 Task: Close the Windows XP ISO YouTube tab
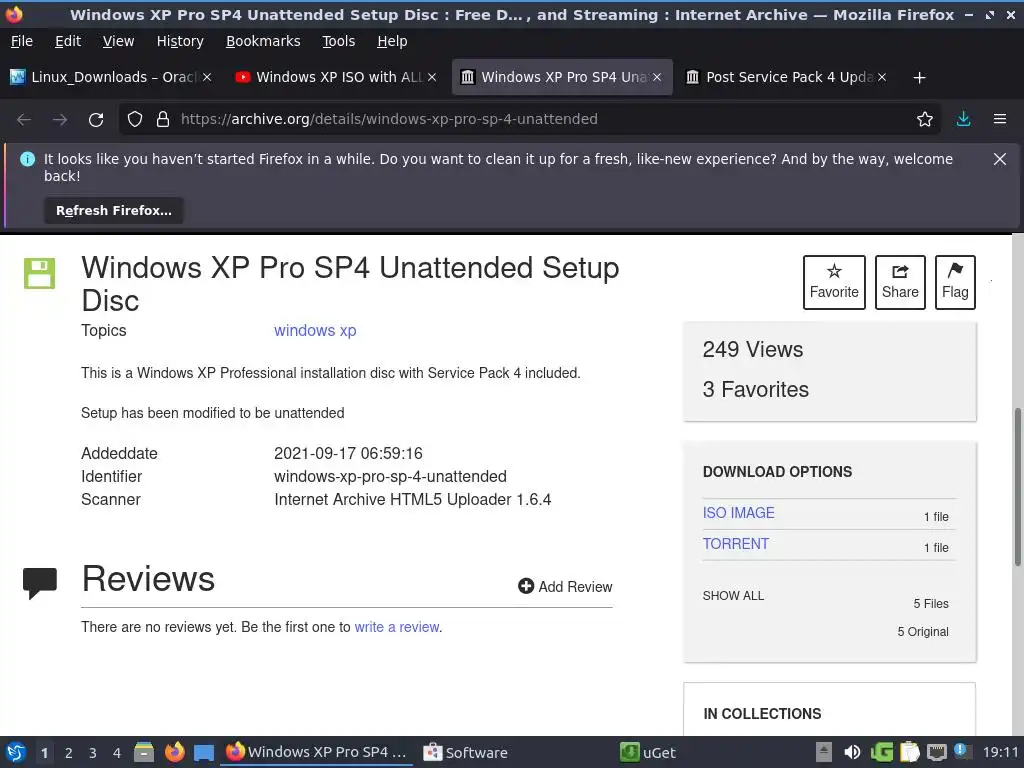click(x=432, y=77)
